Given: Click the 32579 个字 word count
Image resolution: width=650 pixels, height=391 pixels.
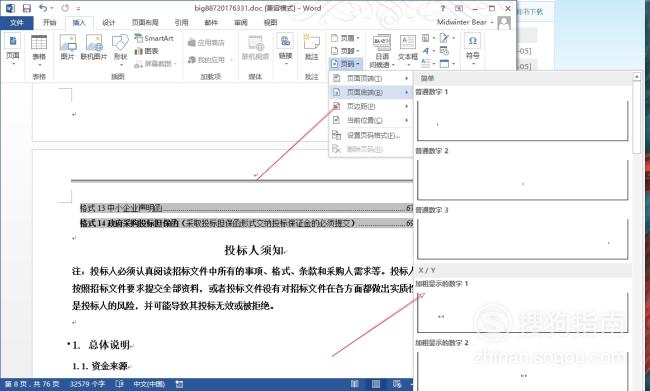Looking at the screenshot, I should point(87,384).
